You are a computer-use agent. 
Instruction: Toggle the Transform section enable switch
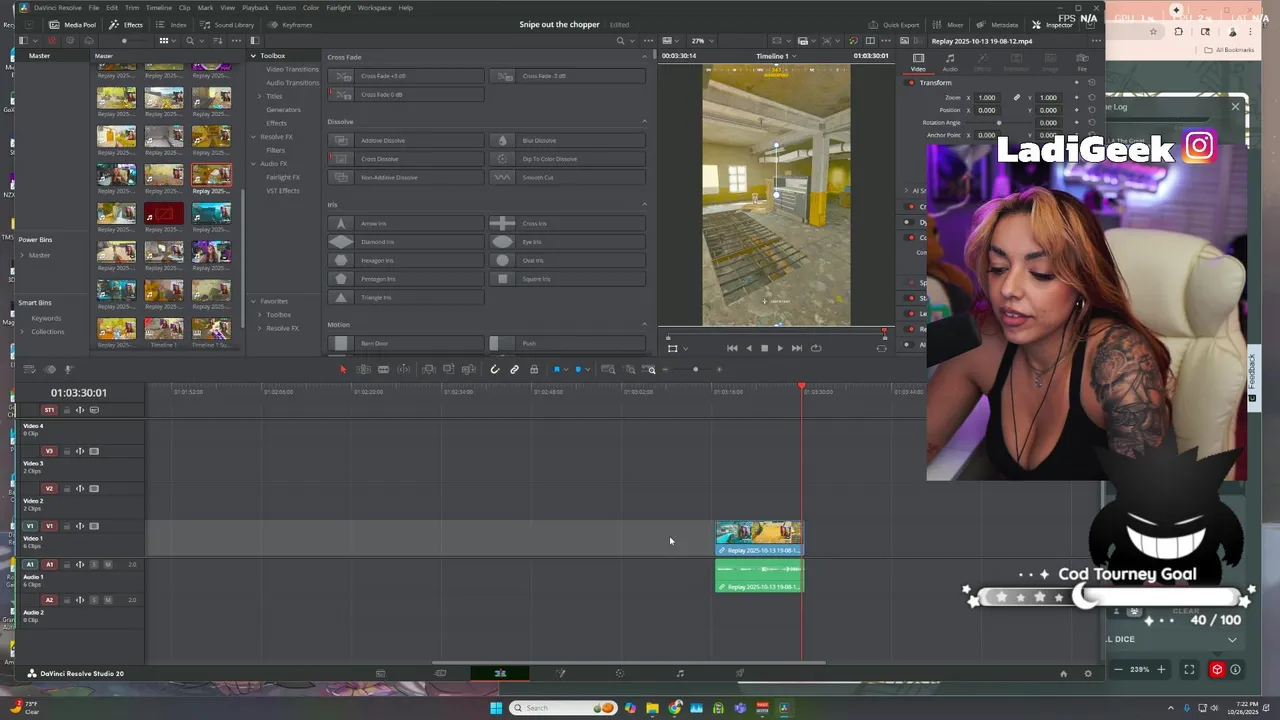click(911, 83)
